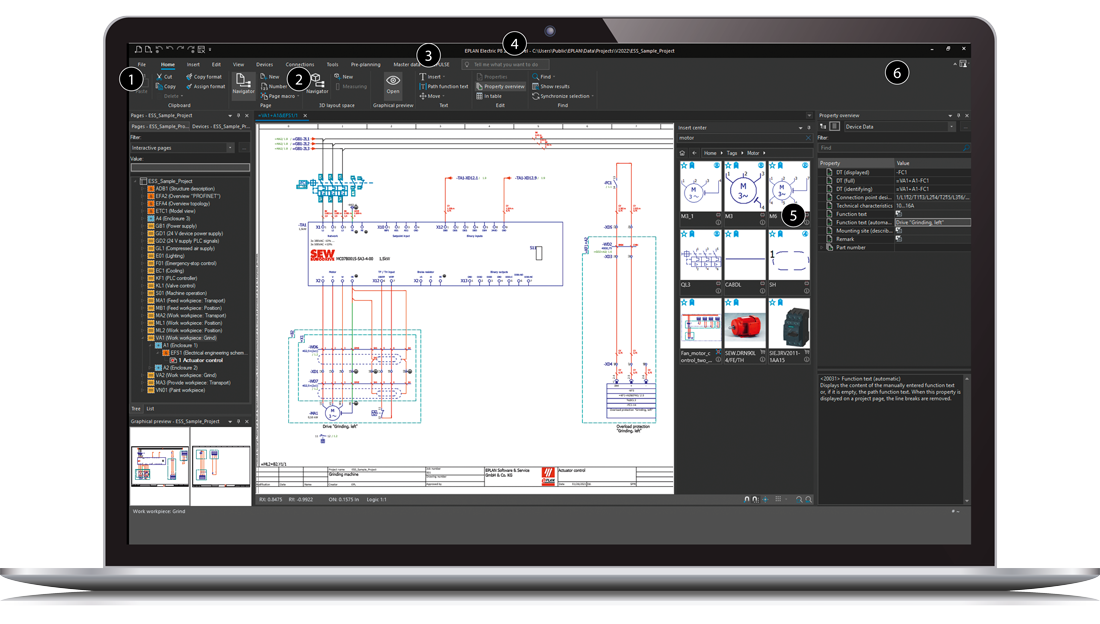Click the Drive "Grinding, left" value cell

(933, 222)
